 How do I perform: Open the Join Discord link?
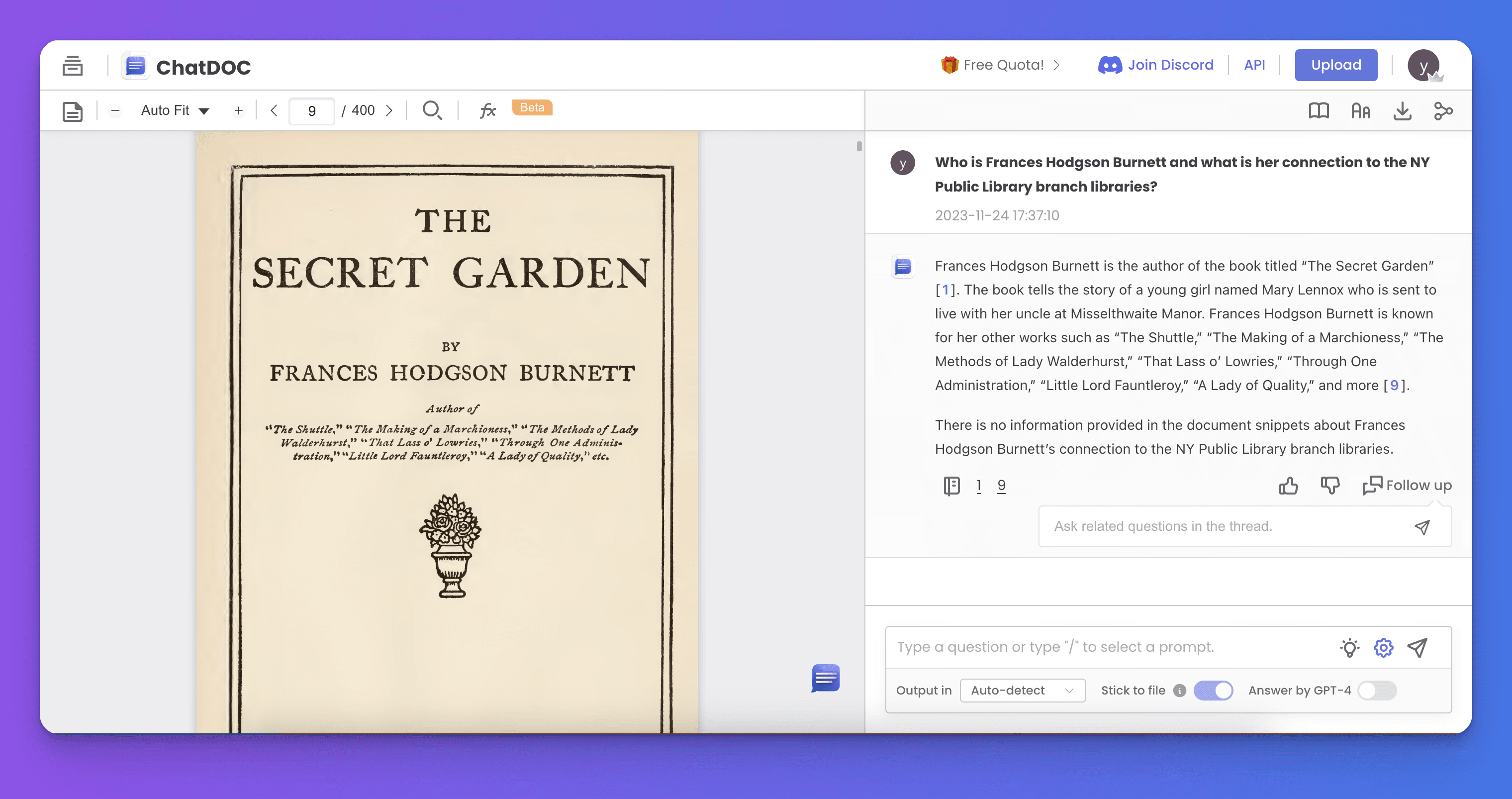1156,65
